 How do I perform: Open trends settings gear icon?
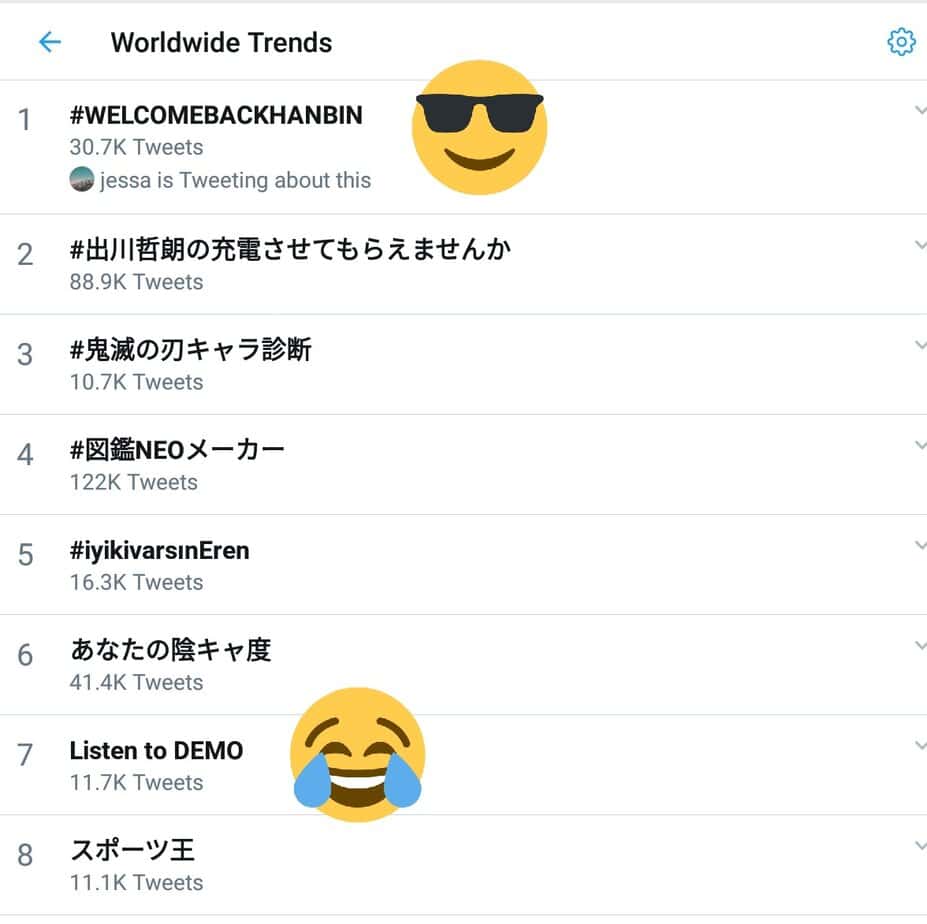tap(901, 42)
